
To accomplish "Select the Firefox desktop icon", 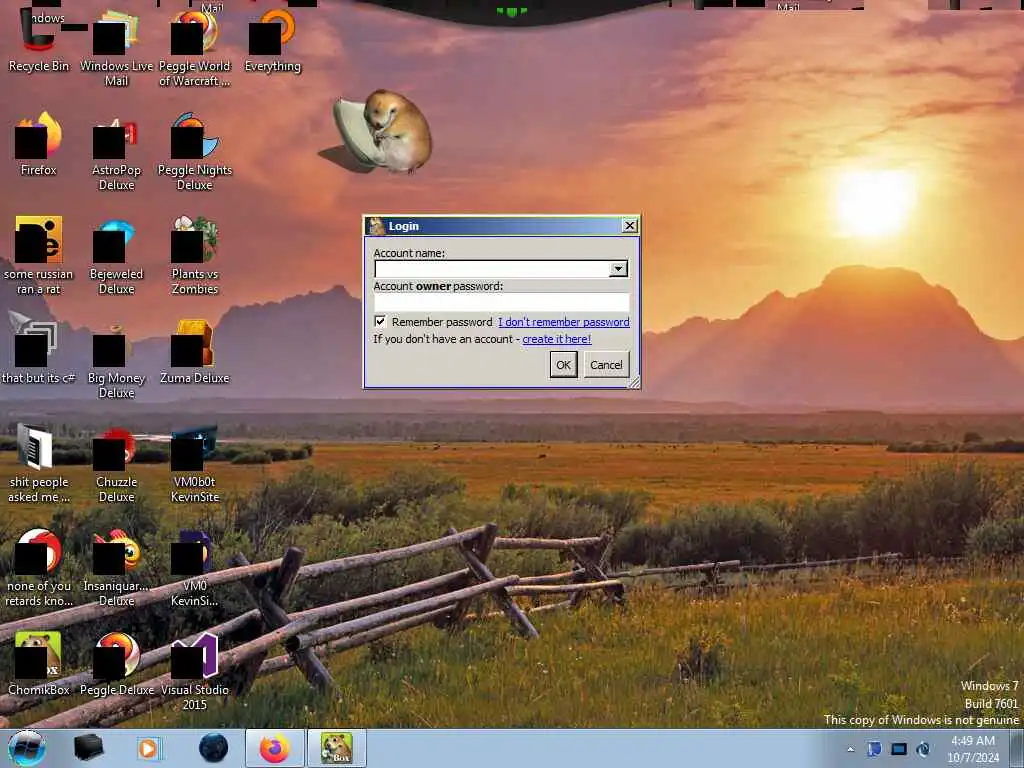I will pyautogui.click(x=39, y=144).
